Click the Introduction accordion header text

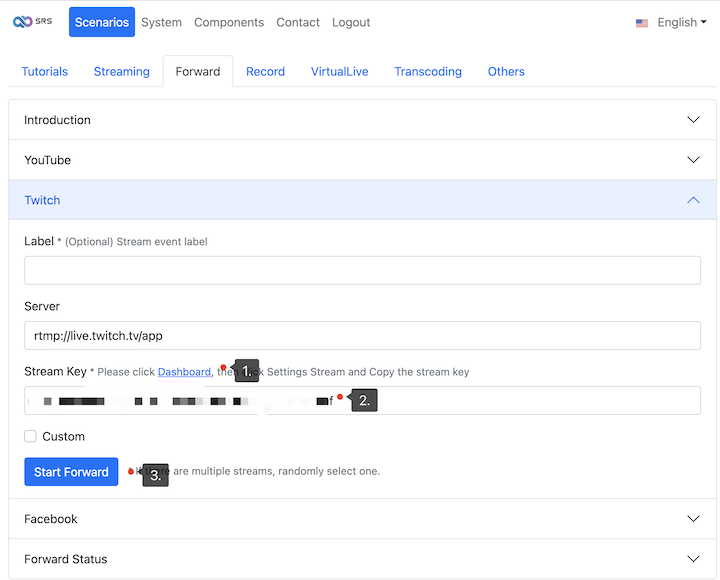[x=57, y=120]
